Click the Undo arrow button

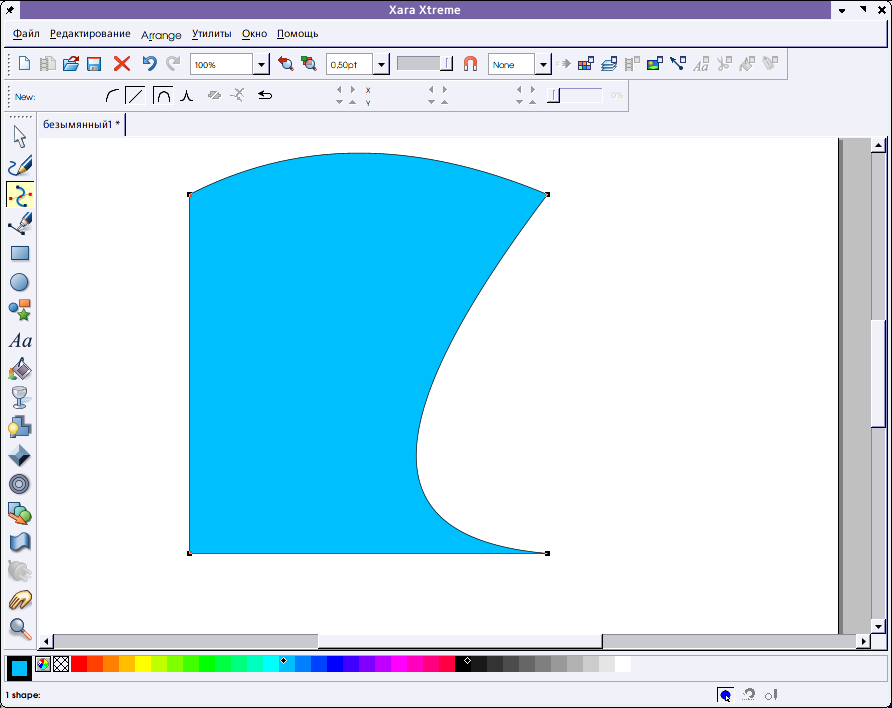click(x=149, y=64)
